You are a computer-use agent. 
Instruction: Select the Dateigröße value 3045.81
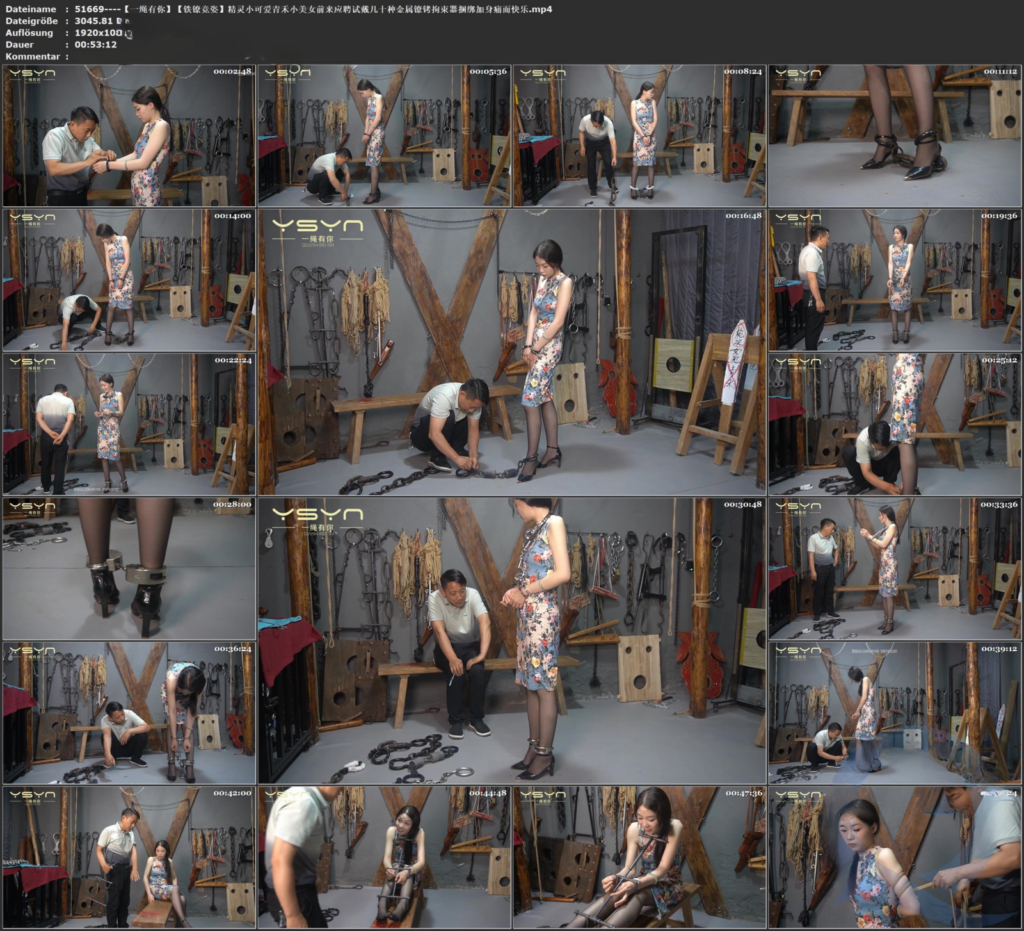(95, 21)
